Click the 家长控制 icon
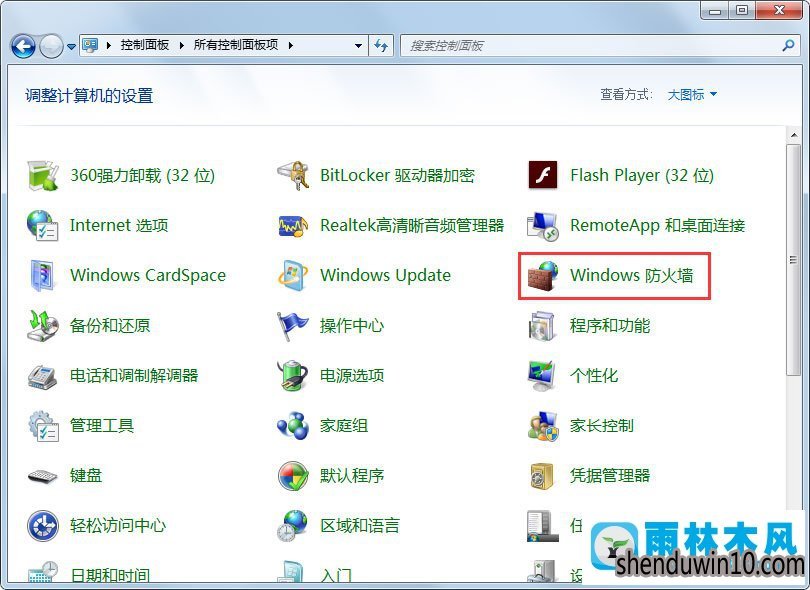This screenshot has width=810, height=590. 542,426
